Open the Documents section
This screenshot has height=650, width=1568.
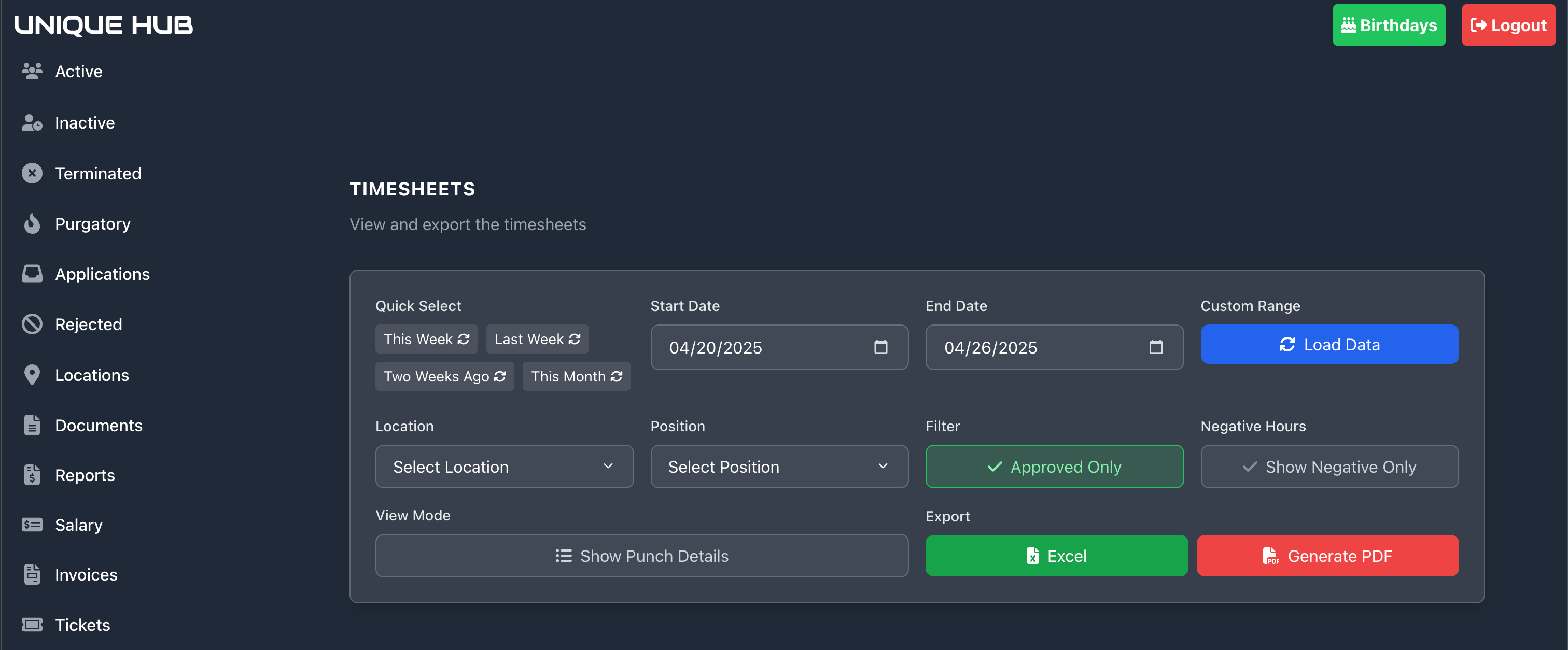[x=99, y=425]
